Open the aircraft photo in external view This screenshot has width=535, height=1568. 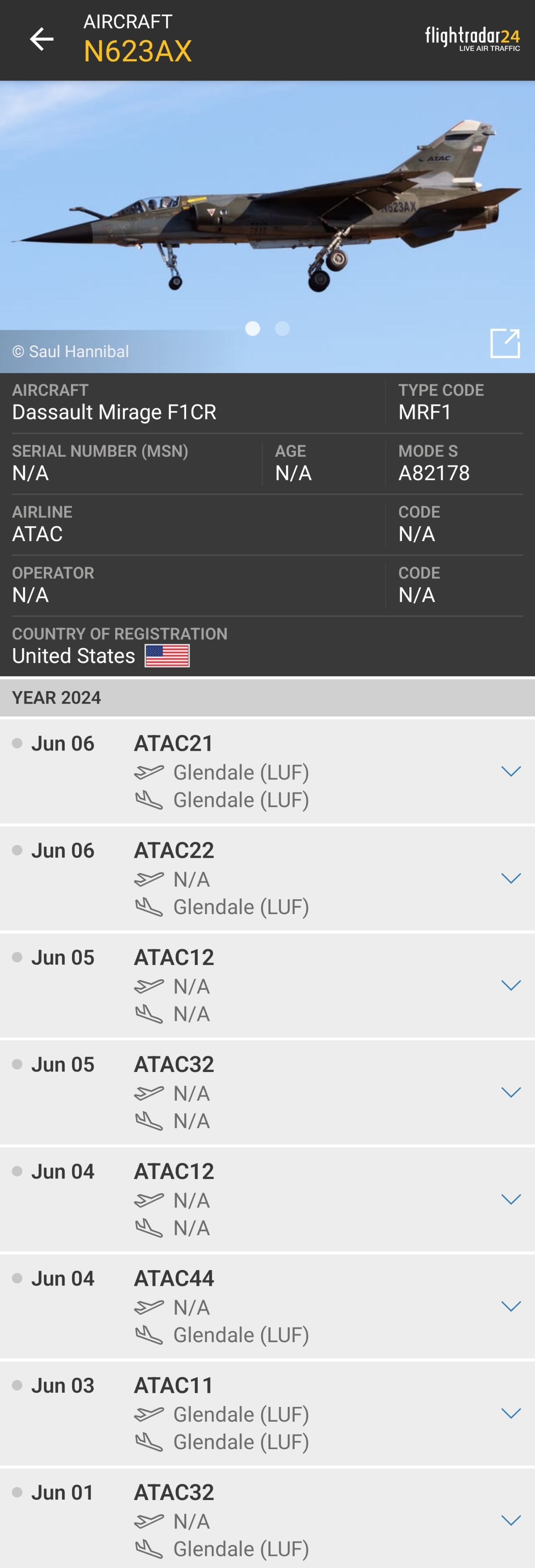tap(505, 343)
